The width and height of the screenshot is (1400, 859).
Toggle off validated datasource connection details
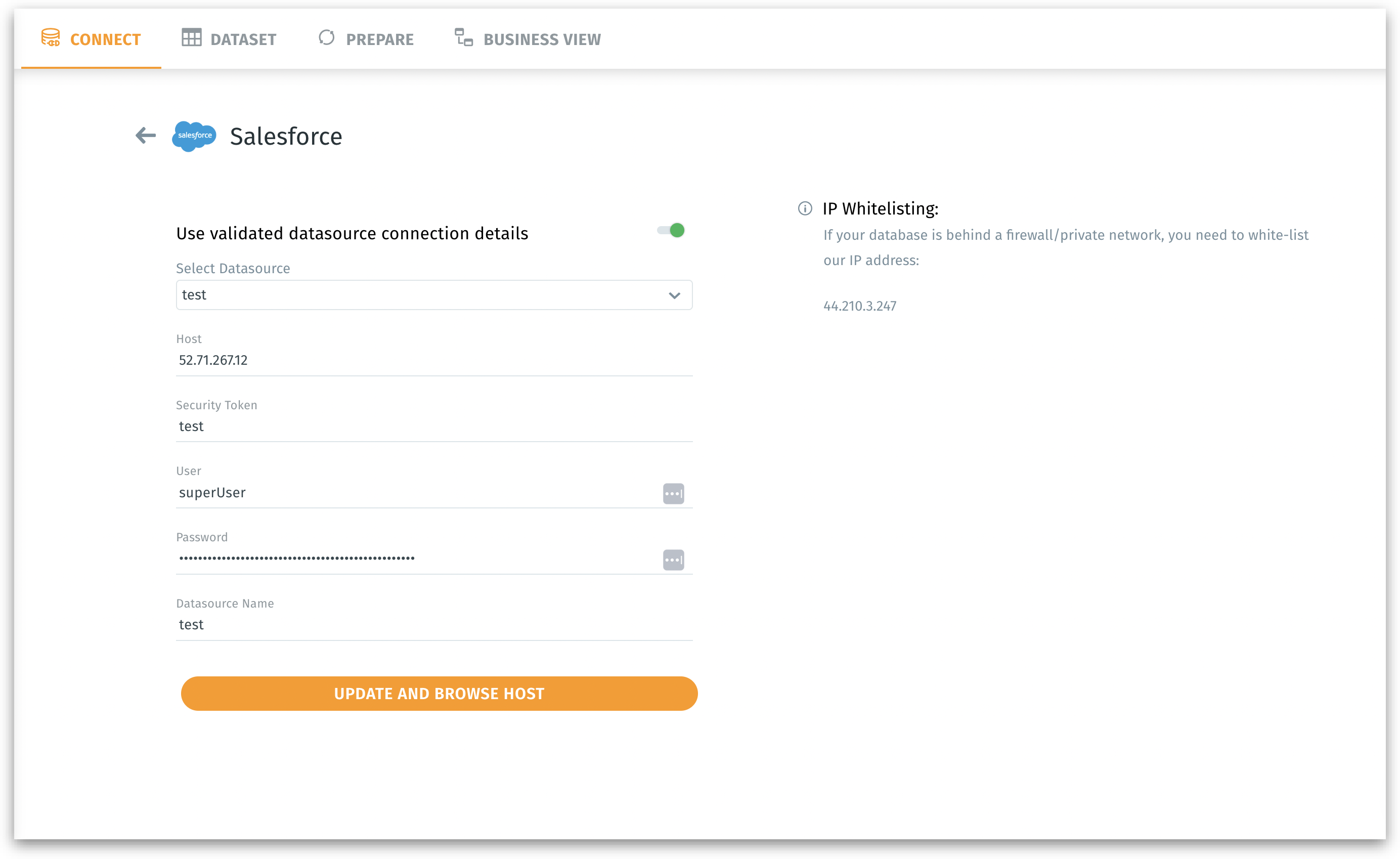click(671, 230)
